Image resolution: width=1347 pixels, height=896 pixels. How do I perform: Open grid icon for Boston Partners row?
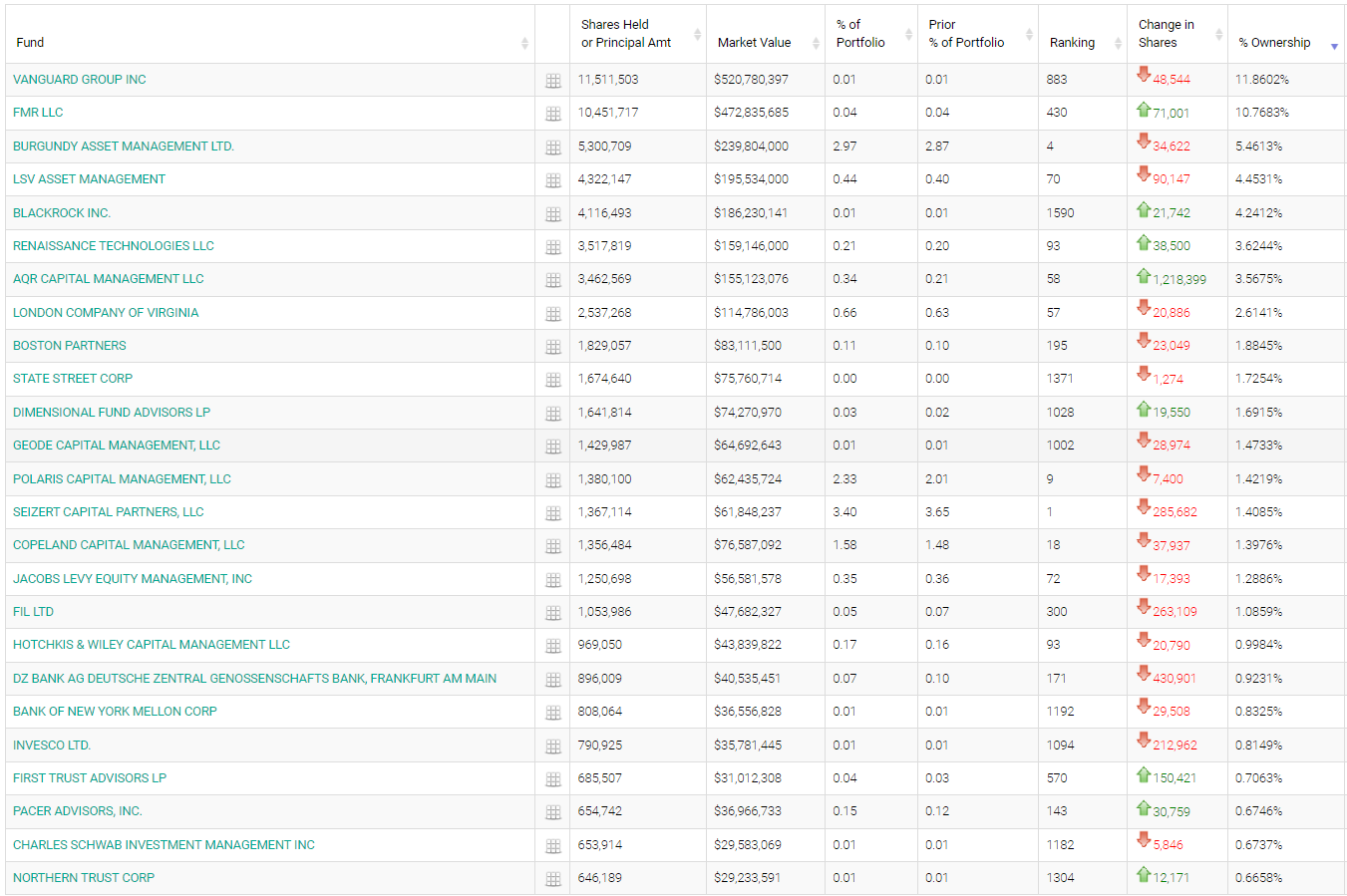tap(553, 347)
